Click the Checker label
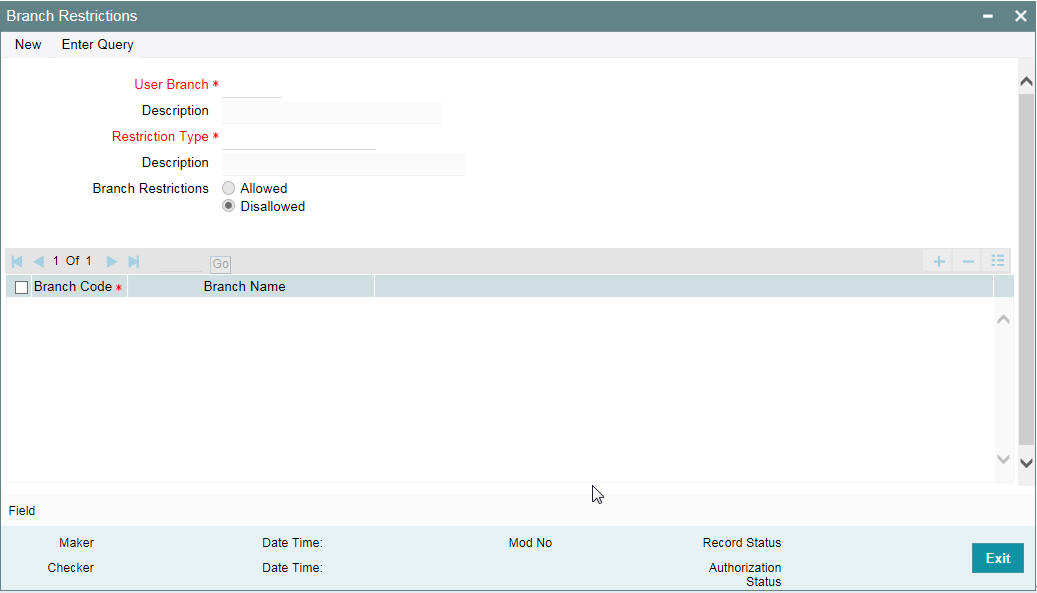 pos(71,568)
